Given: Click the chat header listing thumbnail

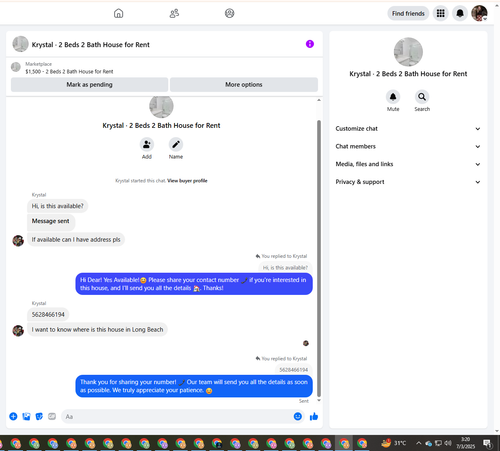Looking at the screenshot, I should tap(20, 44).
